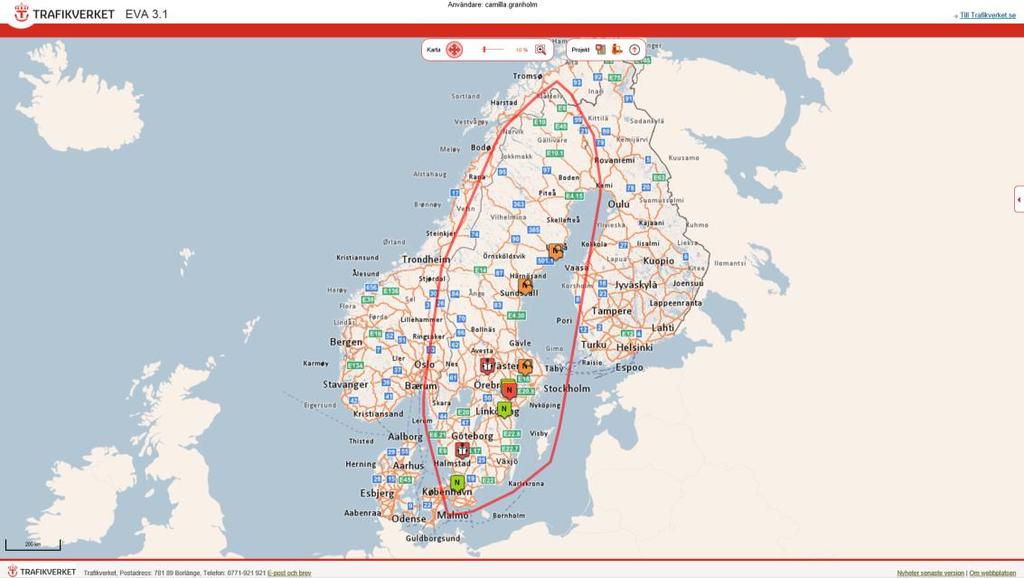The image size is (1024, 578).
Task: Click the Trafikverket footer logo
Action: pyautogui.click(x=41, y=571)
